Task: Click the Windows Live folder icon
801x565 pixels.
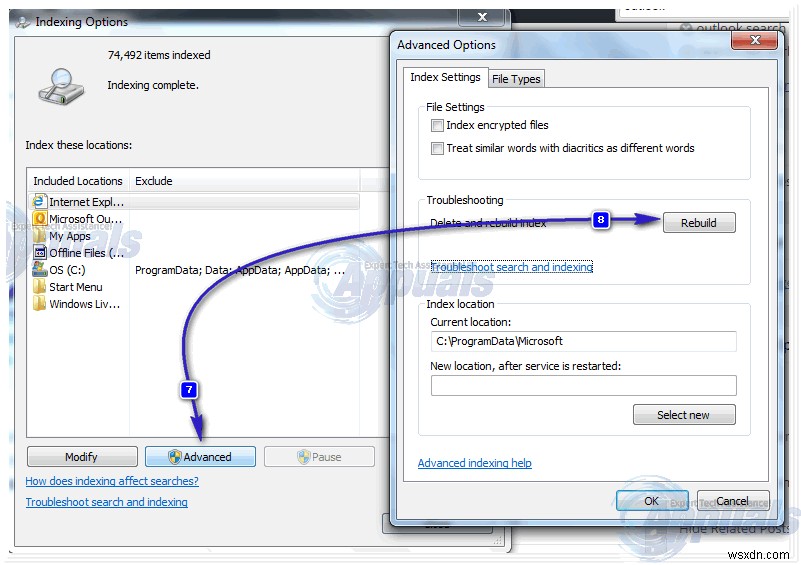Action: pos(39,303)
